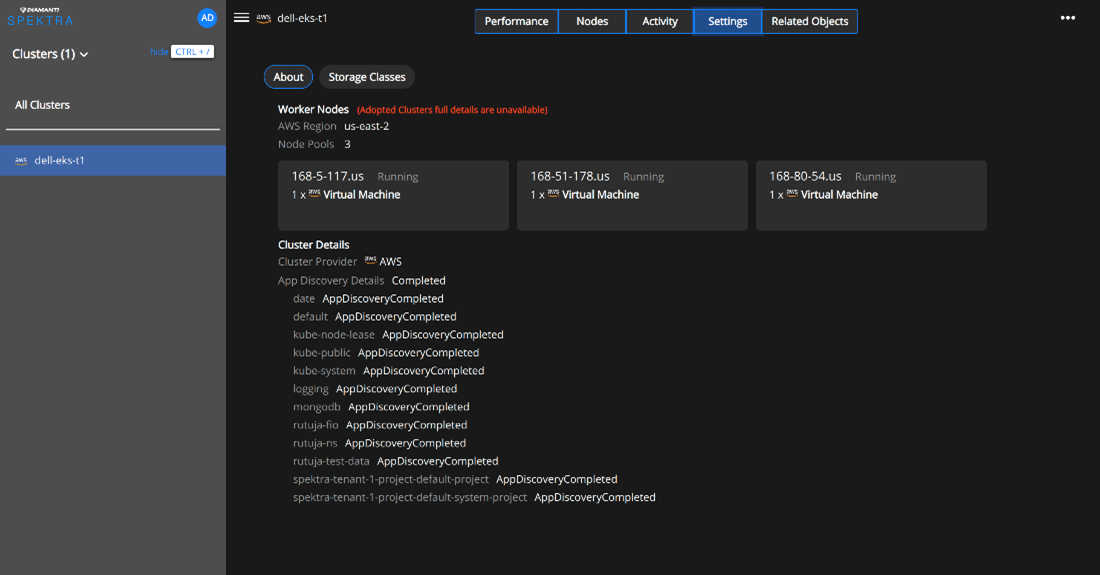1100x575 pixels.
Task: Click the AWS icon in sidebar cluster row
Action: coord(21,161)
